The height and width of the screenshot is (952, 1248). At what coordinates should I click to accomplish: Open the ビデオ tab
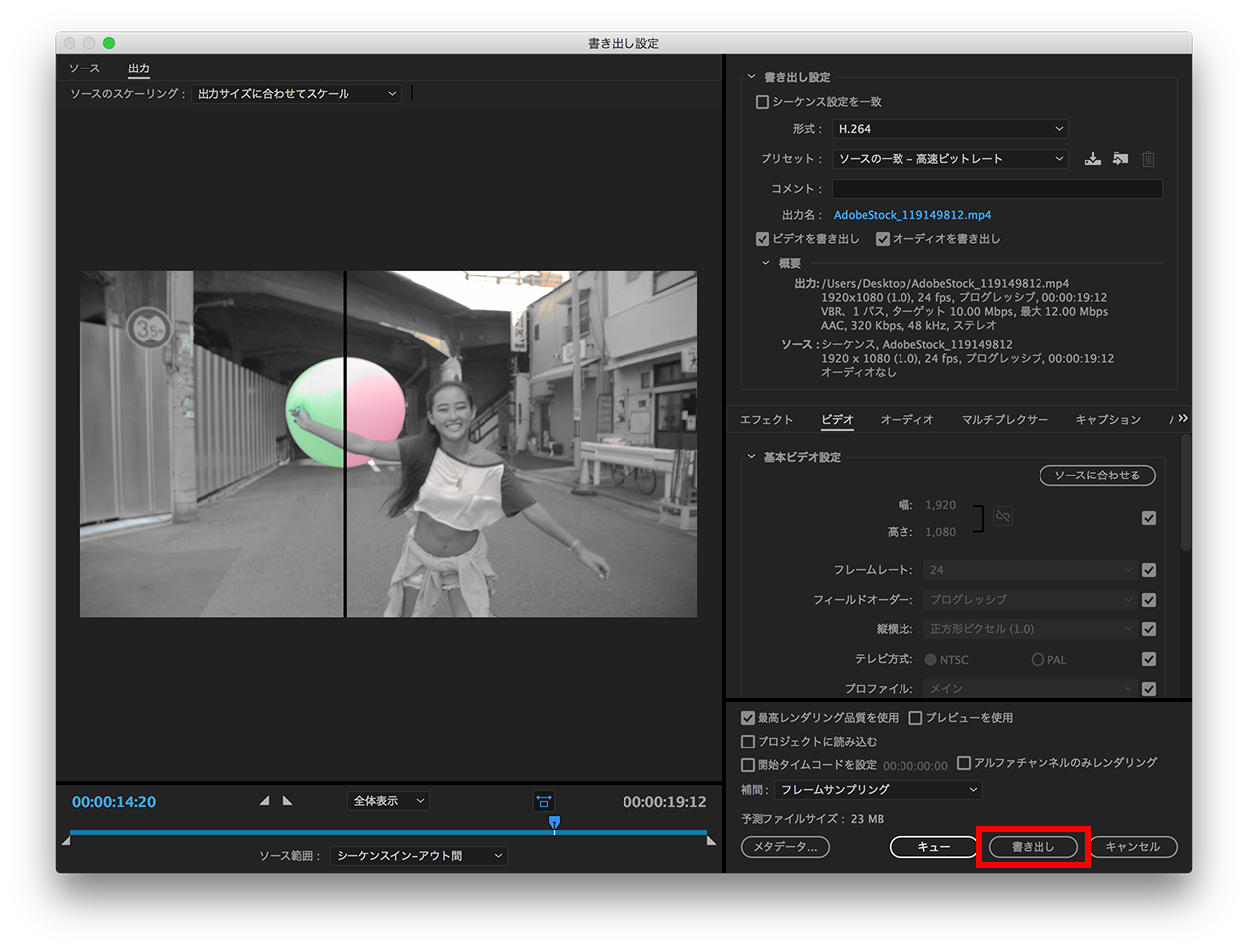tap(837, 420)
